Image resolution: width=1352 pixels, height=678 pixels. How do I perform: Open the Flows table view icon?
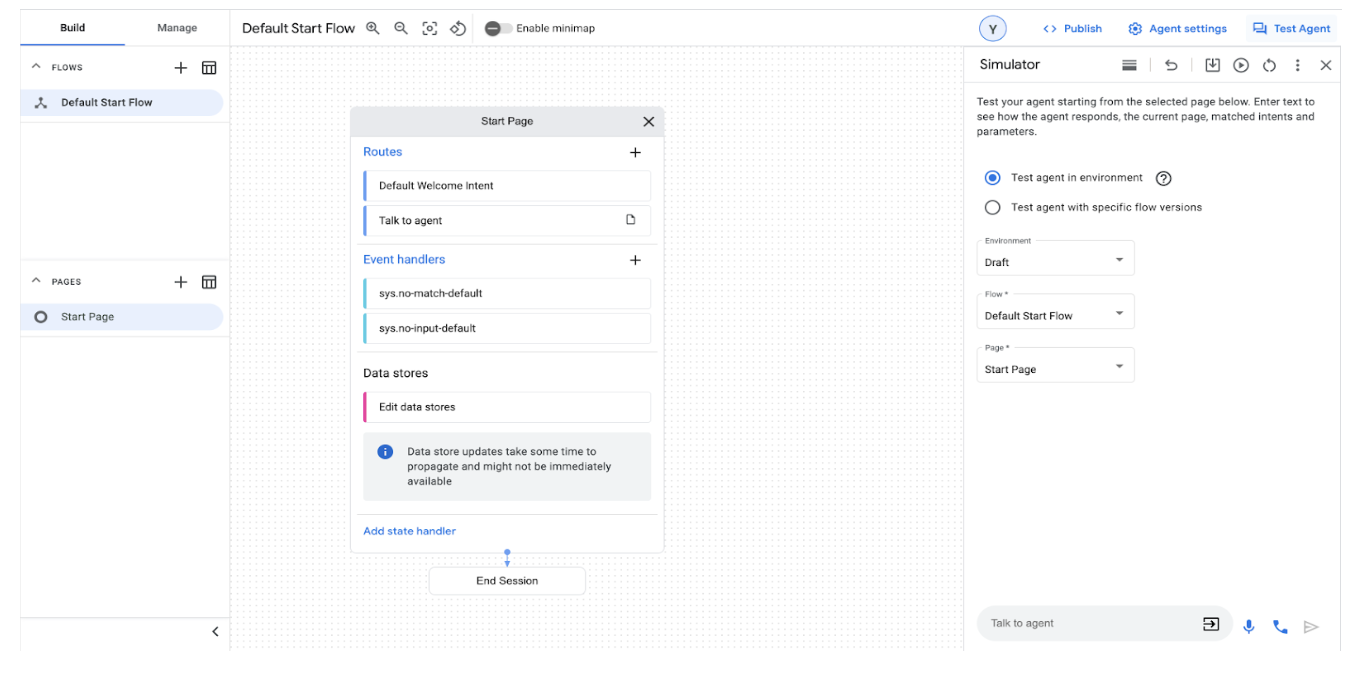(x=209, y=68)
